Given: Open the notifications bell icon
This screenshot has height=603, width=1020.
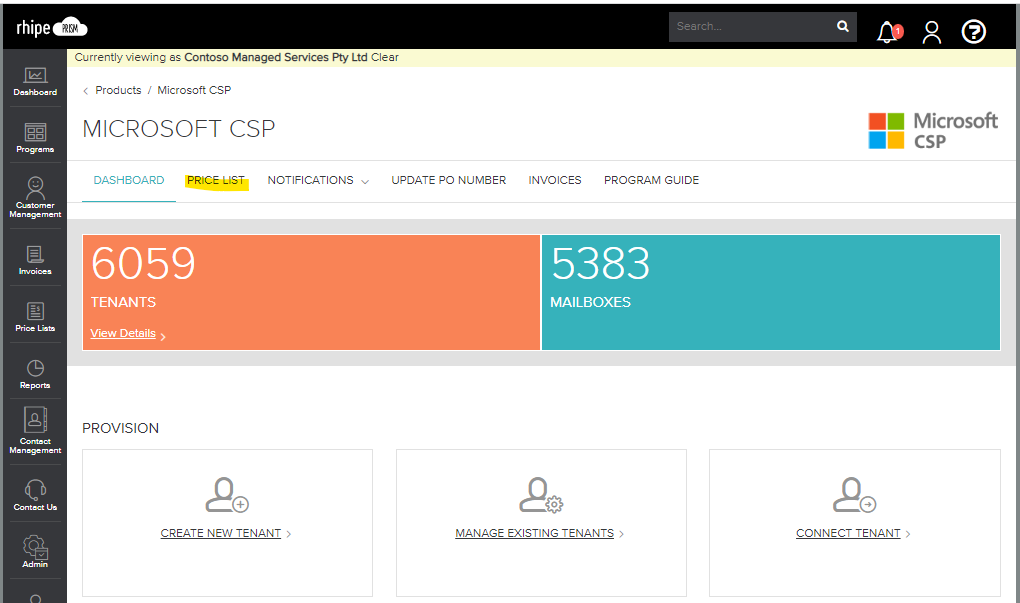Looking at the screenshot, I should point(889,31).
